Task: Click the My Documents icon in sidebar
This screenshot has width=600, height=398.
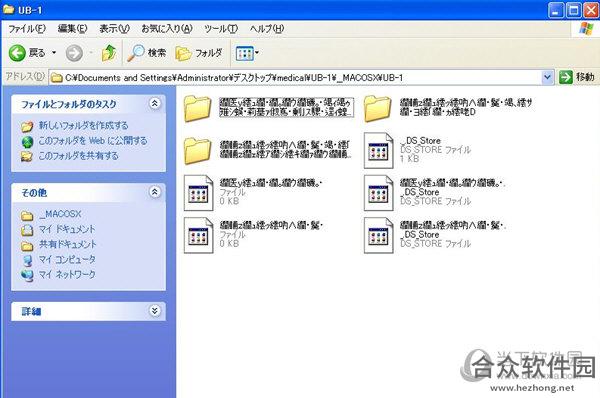Action: [x=27, y=230]
